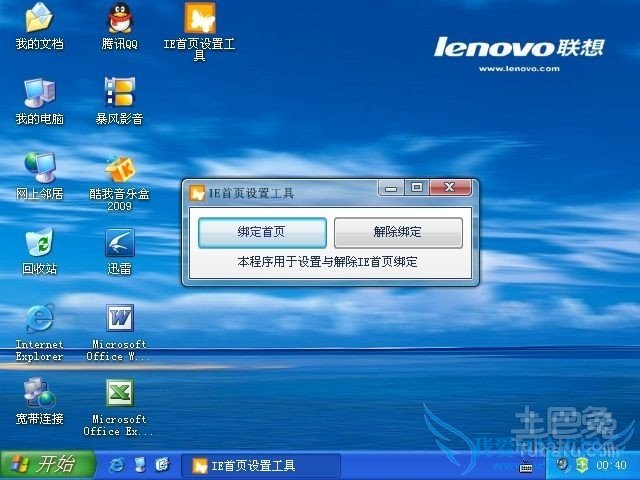640x480 pixels.
Task: Open the 我的文档 desktop icon
Action: pyautogui.click(x=39, y=27)
